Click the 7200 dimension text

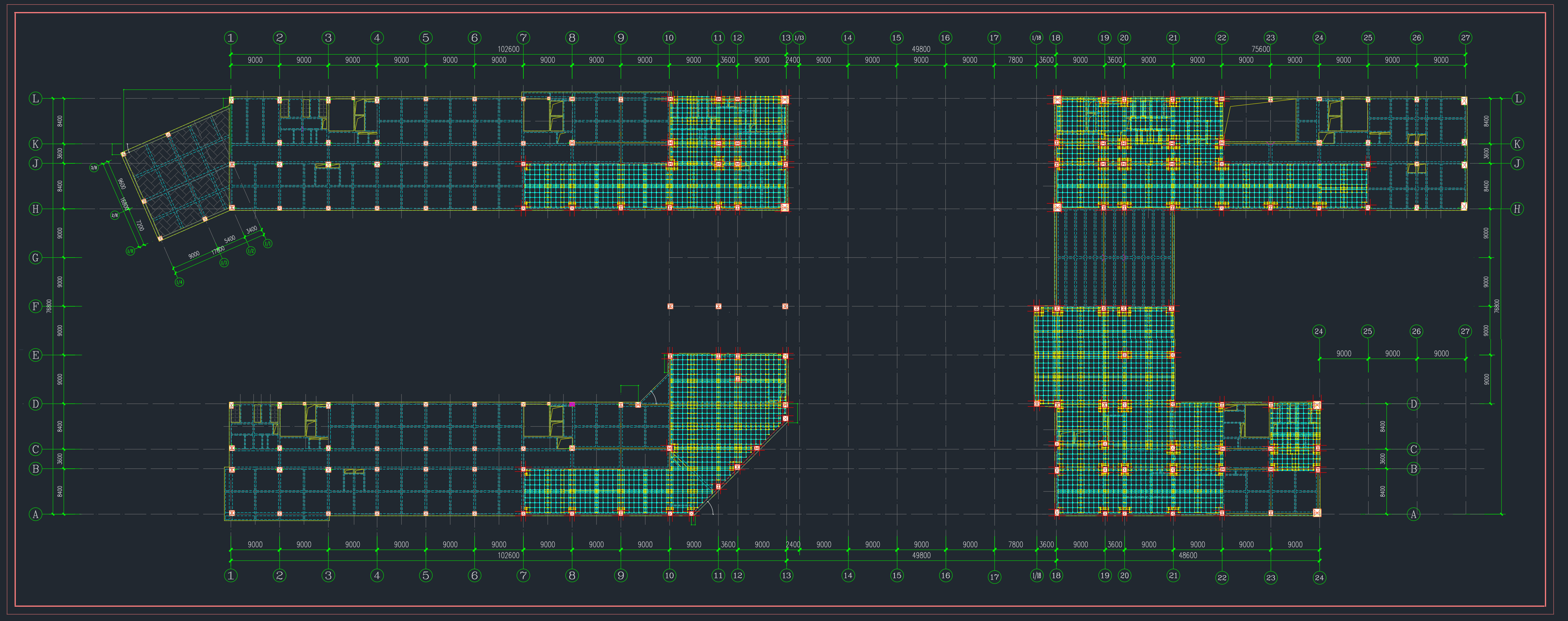[x=139, y=225]
